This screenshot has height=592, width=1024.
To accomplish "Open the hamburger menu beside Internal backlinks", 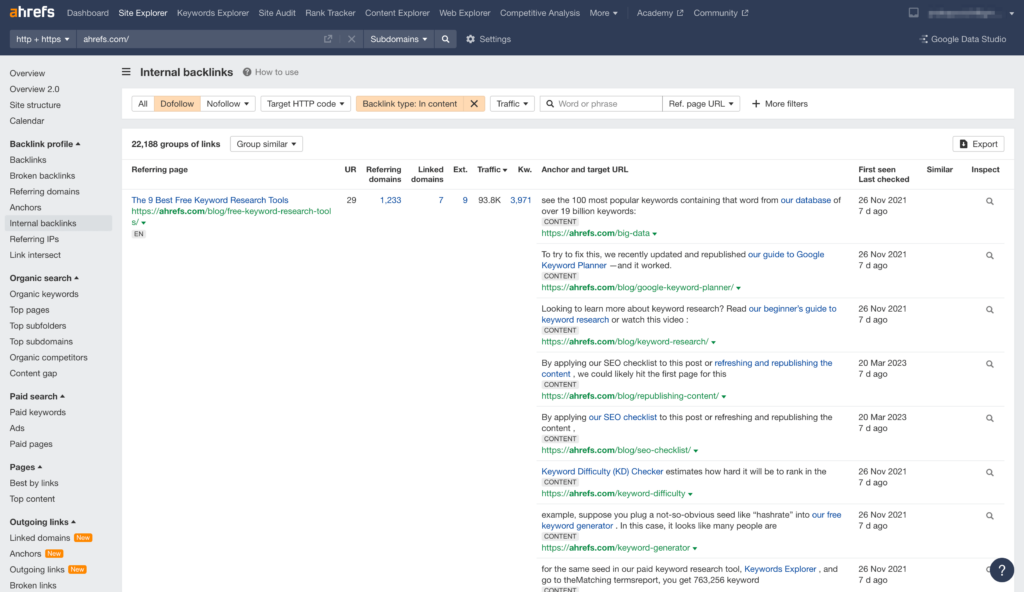I will tap(126, 72).
